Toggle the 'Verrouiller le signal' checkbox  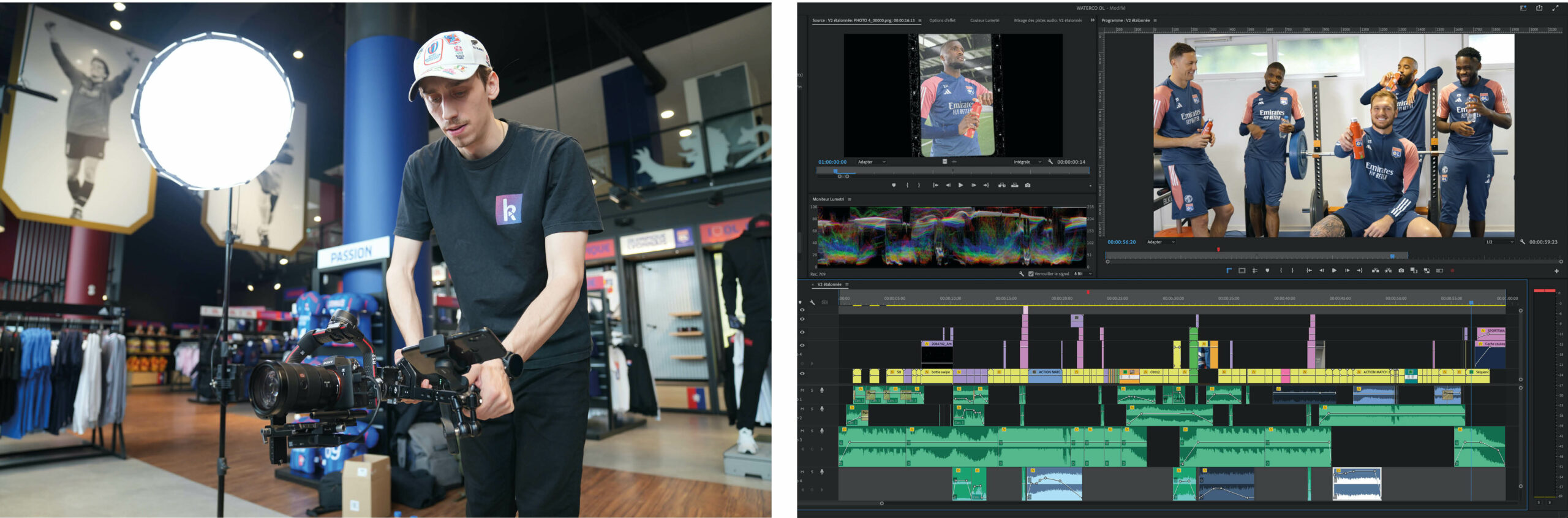tap(1031, 274)
